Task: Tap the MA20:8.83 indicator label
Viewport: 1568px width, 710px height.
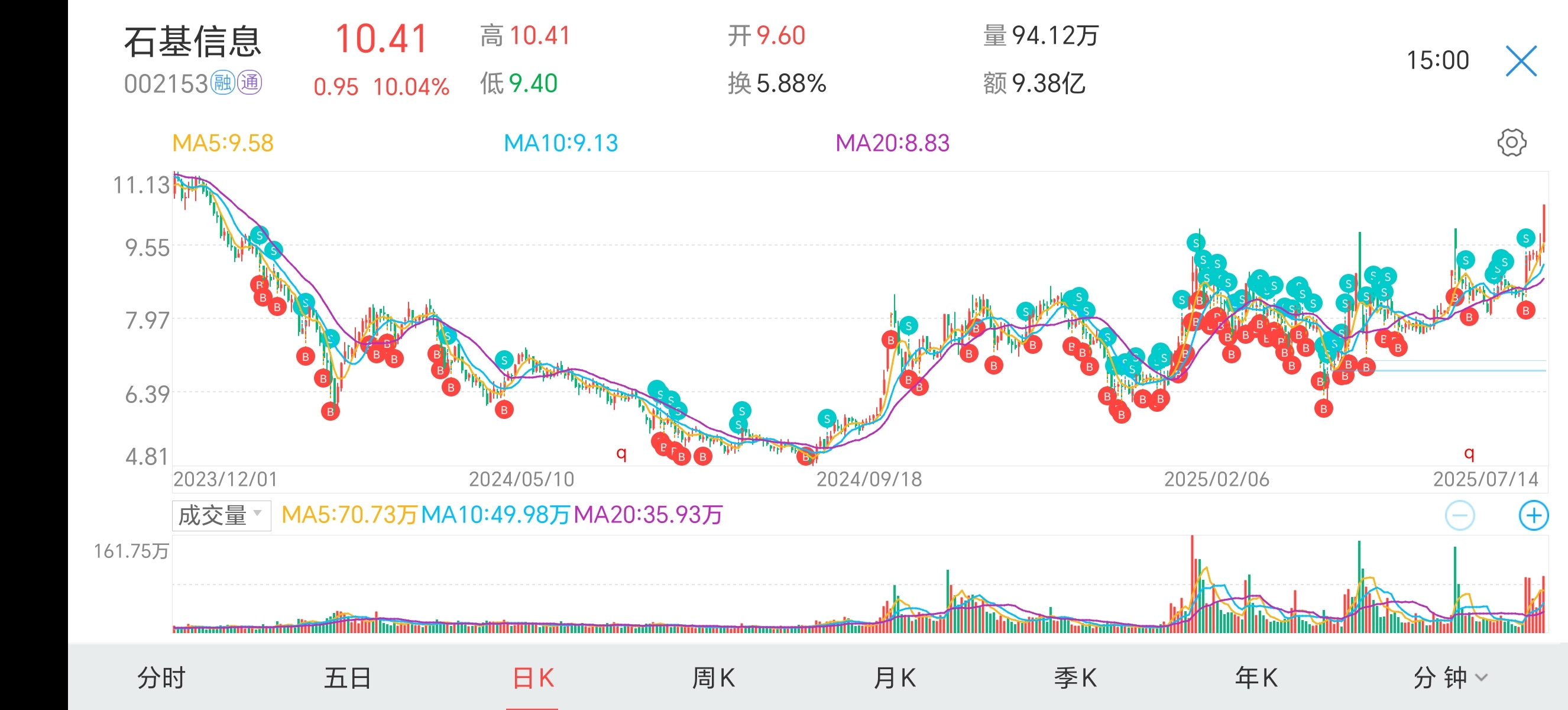Action: pos(892,143)
